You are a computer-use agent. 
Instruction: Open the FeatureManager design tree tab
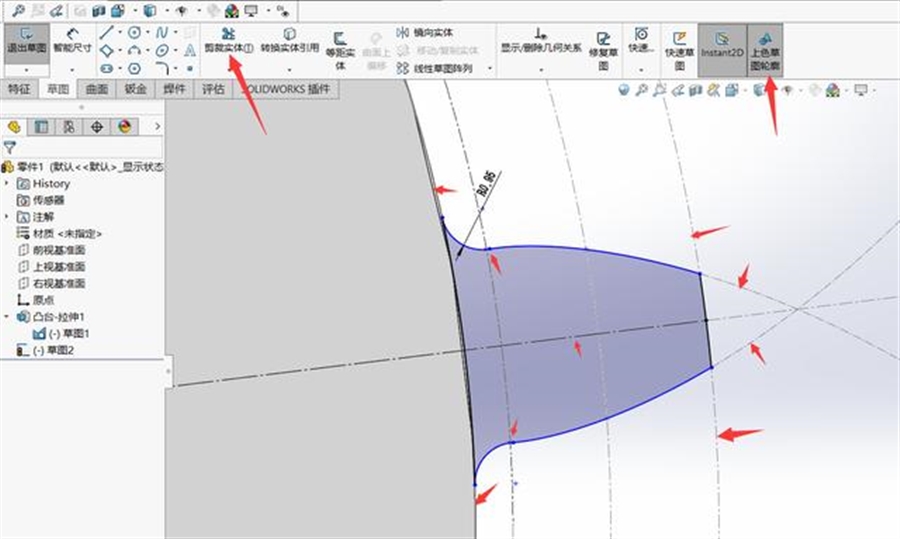(14, 126)
